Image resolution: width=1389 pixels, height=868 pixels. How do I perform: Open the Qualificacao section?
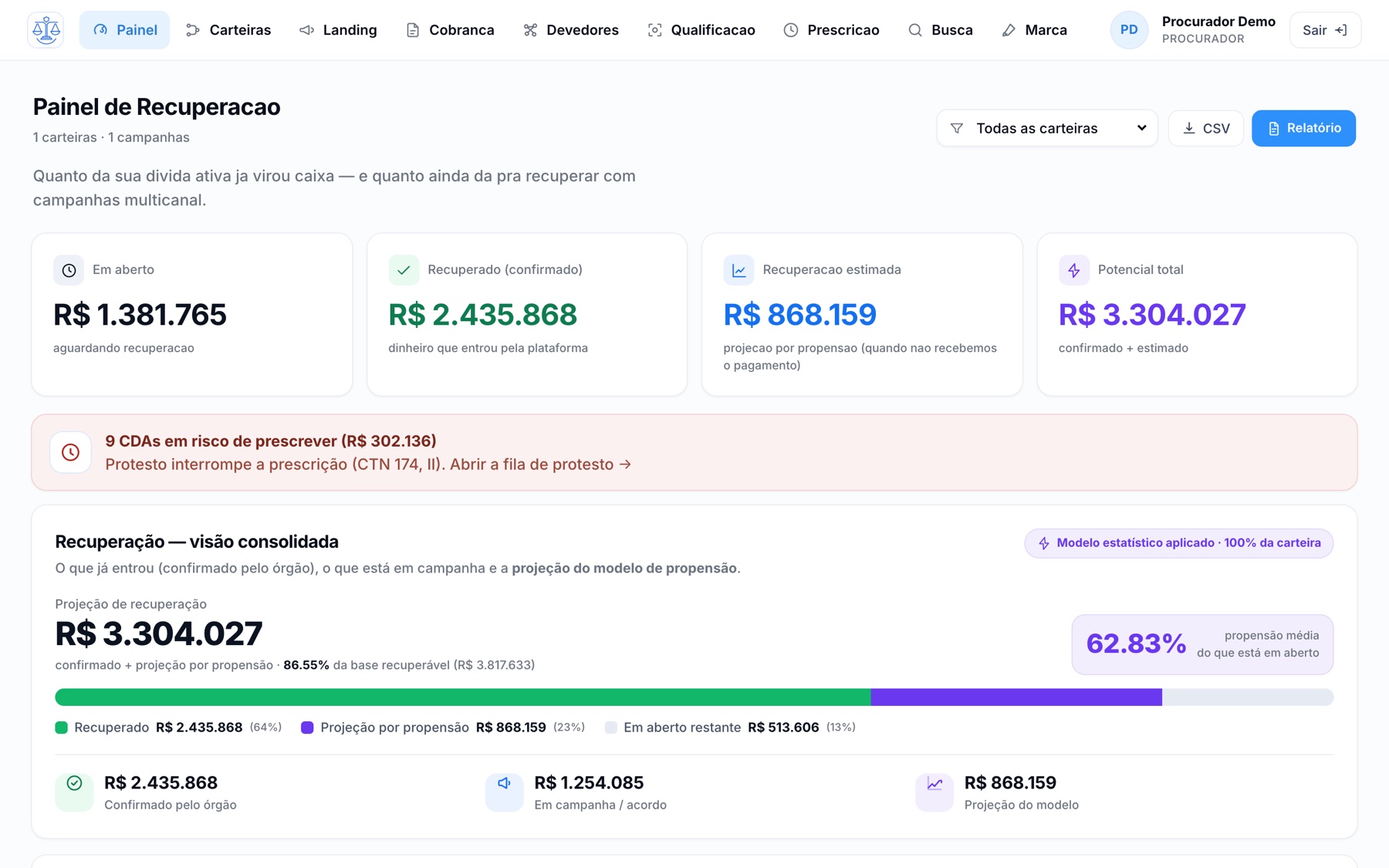[701, 30]
